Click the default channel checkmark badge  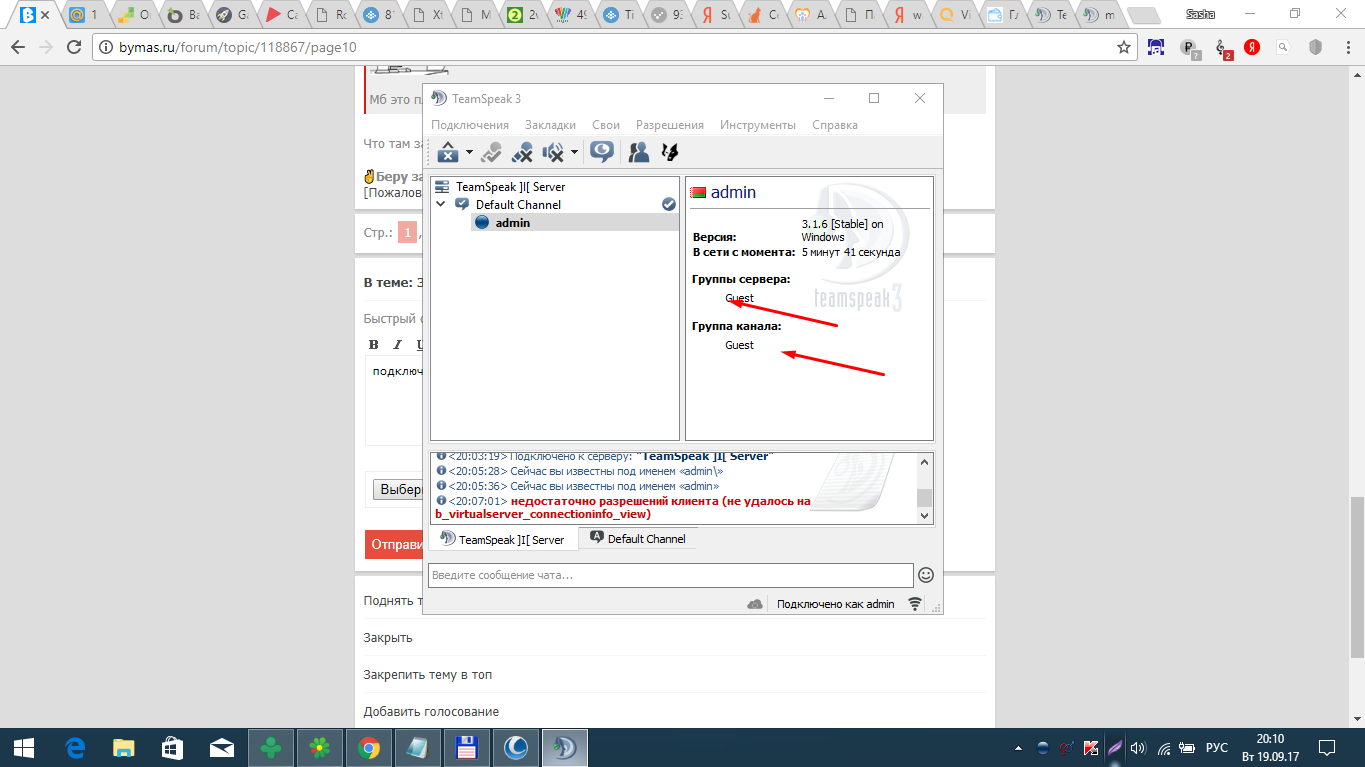(x=669, y=204)
